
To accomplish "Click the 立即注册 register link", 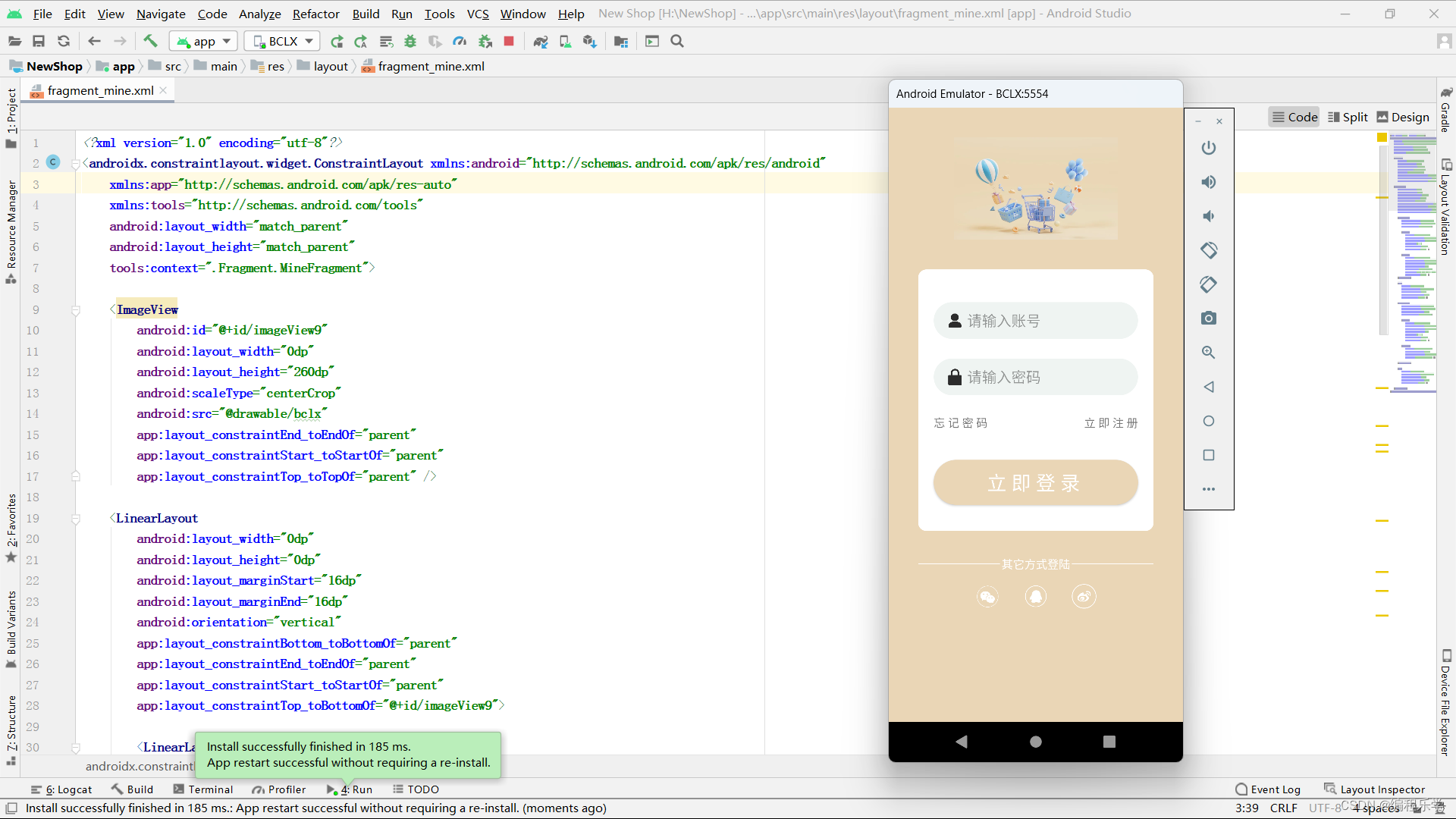I will (x=1111, y=423).
